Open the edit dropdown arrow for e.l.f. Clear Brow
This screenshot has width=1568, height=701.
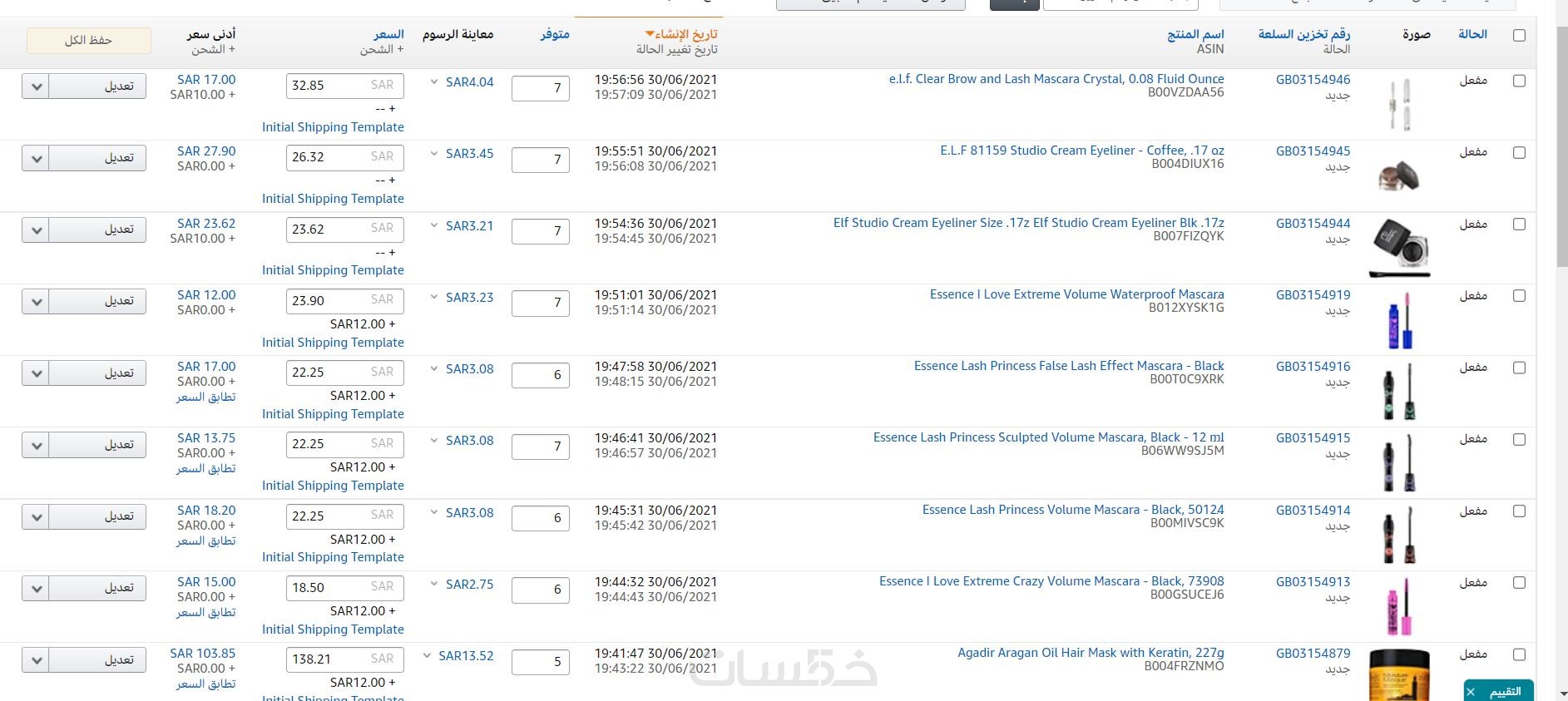[x=36, y=86]
